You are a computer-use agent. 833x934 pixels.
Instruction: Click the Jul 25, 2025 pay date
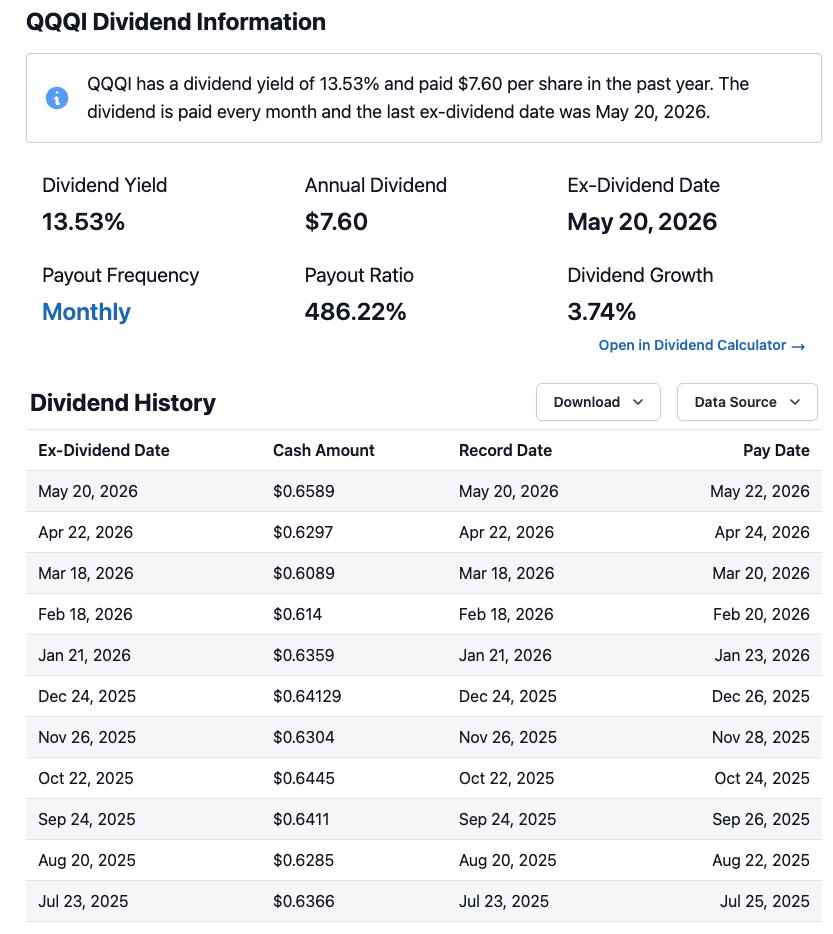coord(764,902)
